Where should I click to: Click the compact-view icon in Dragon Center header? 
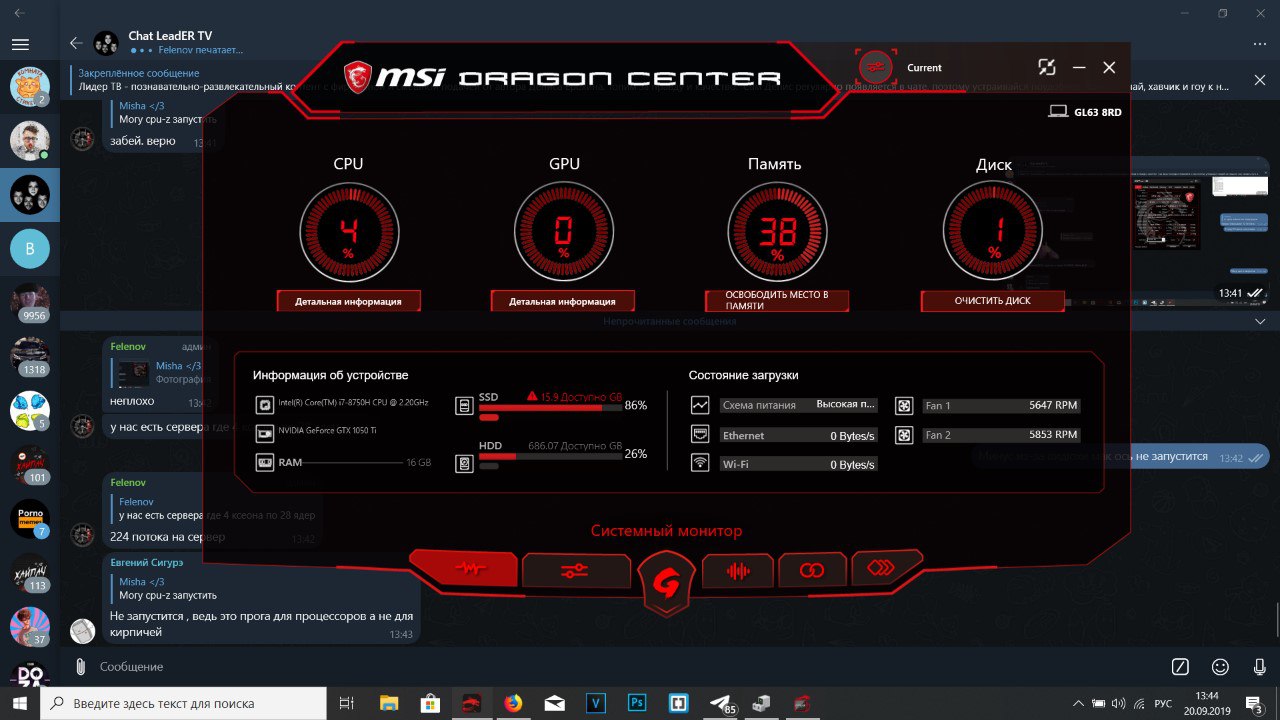click(1047, 67)
